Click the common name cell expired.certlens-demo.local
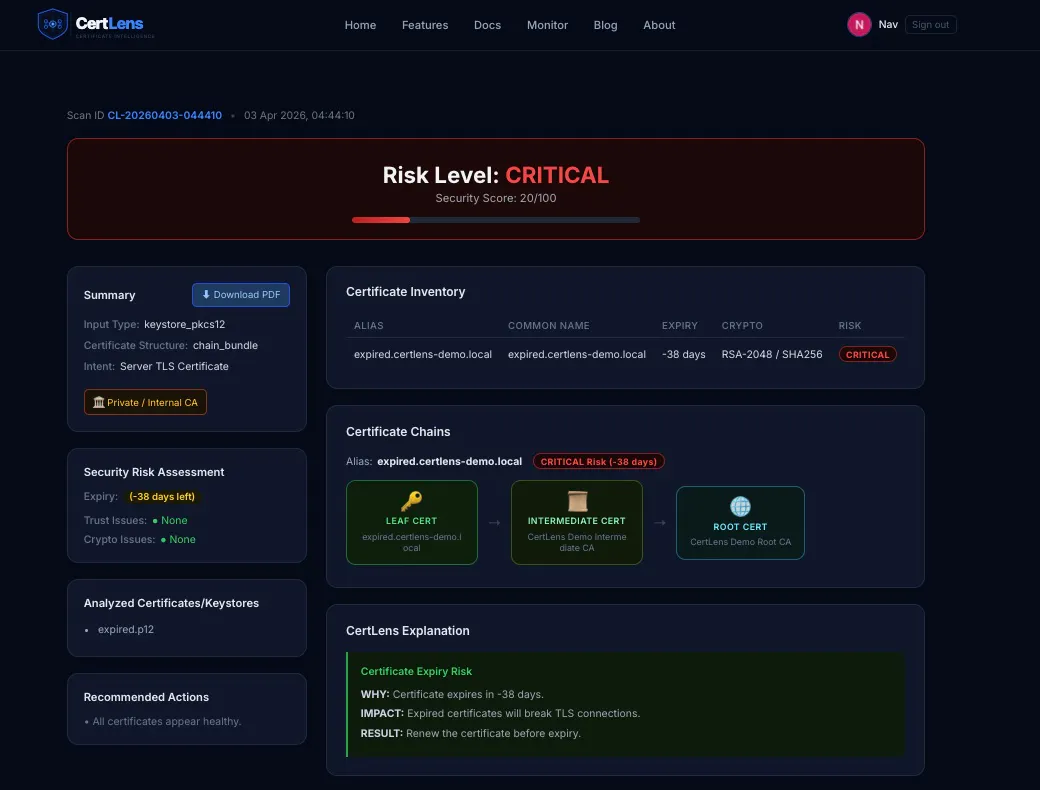The height and width of the screenshot is (790, 1040). [577, 354]
